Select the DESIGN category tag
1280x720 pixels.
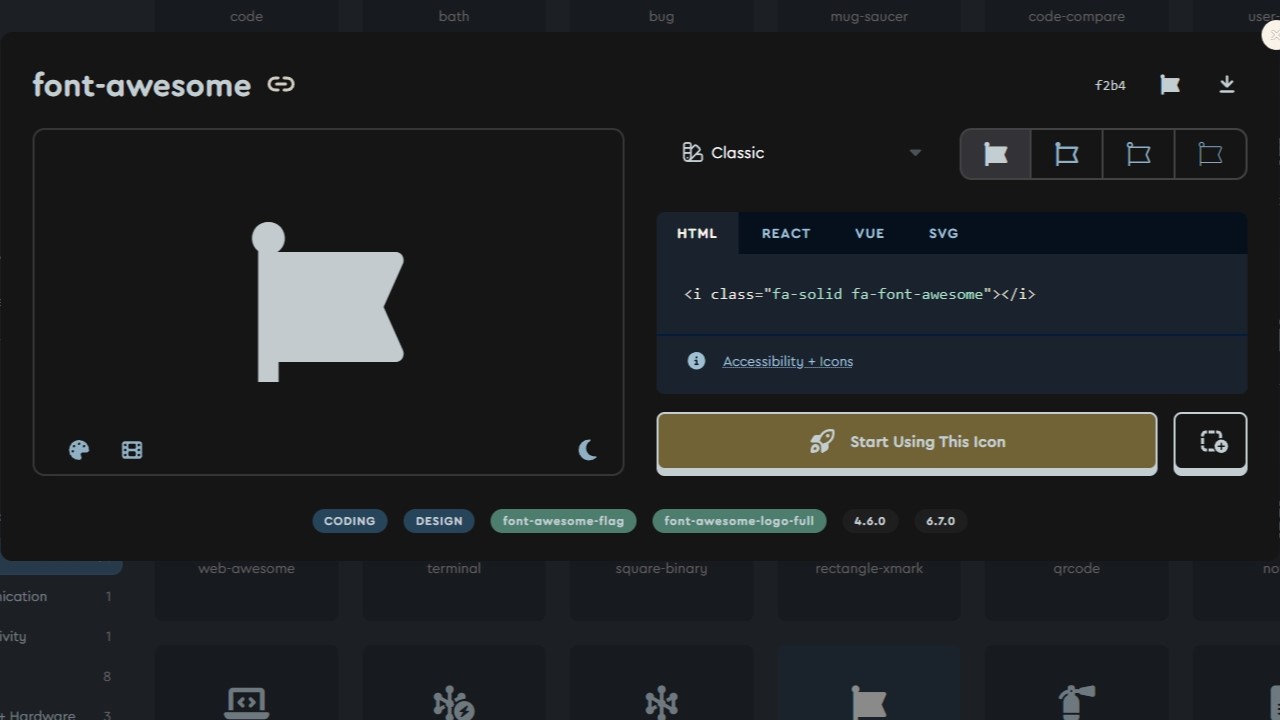(x=439, y=521)
